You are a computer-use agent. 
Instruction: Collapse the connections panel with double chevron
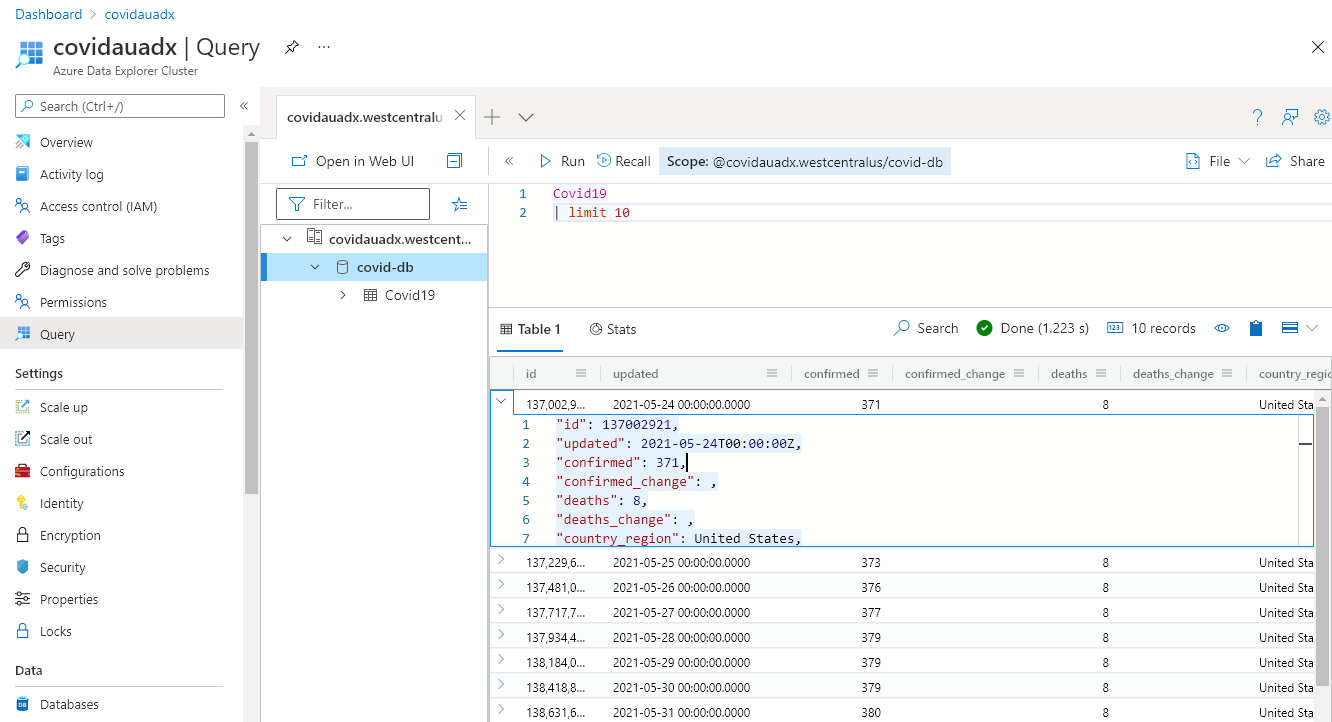point(509,161)
